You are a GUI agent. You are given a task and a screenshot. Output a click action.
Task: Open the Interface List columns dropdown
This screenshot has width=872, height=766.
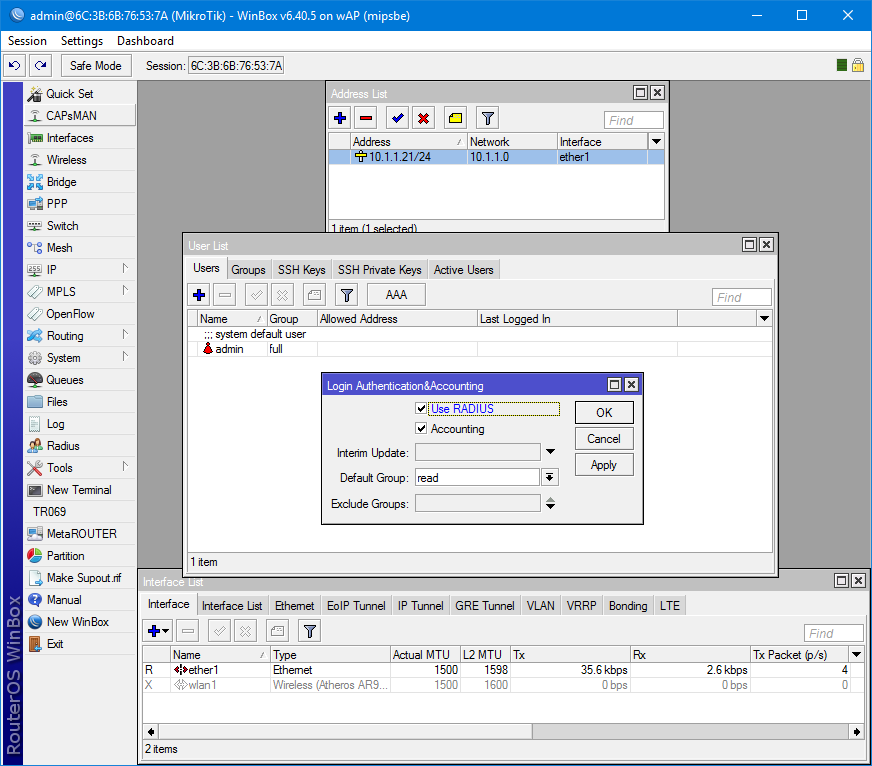click(856, 655)
